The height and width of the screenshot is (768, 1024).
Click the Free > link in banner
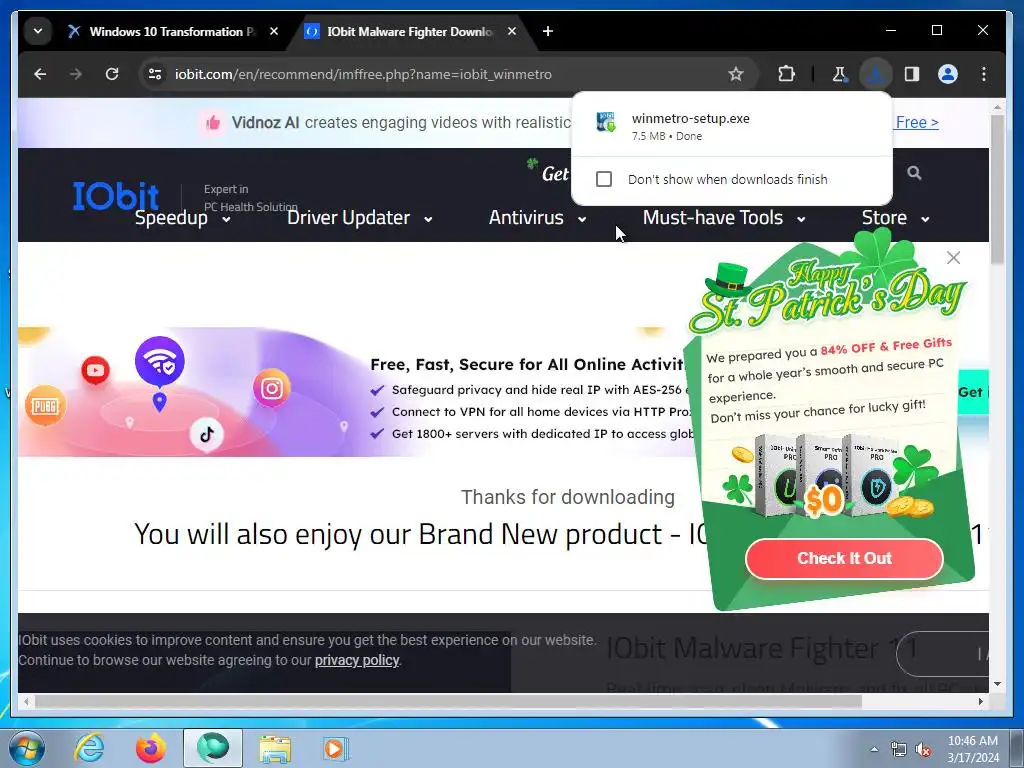(917, 122)
